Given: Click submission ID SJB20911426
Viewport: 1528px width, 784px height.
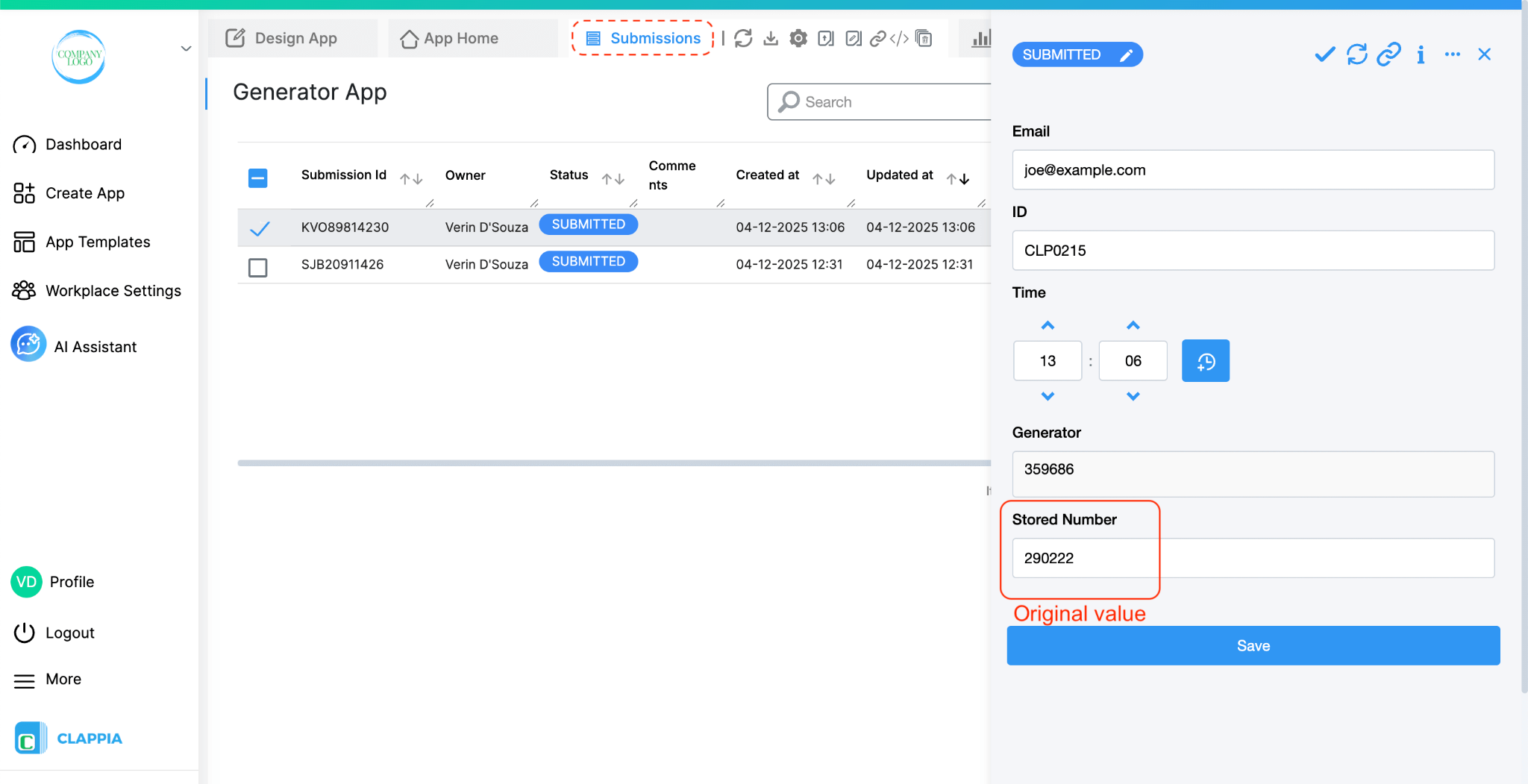Looking at the screenshot, I should 342,265.
